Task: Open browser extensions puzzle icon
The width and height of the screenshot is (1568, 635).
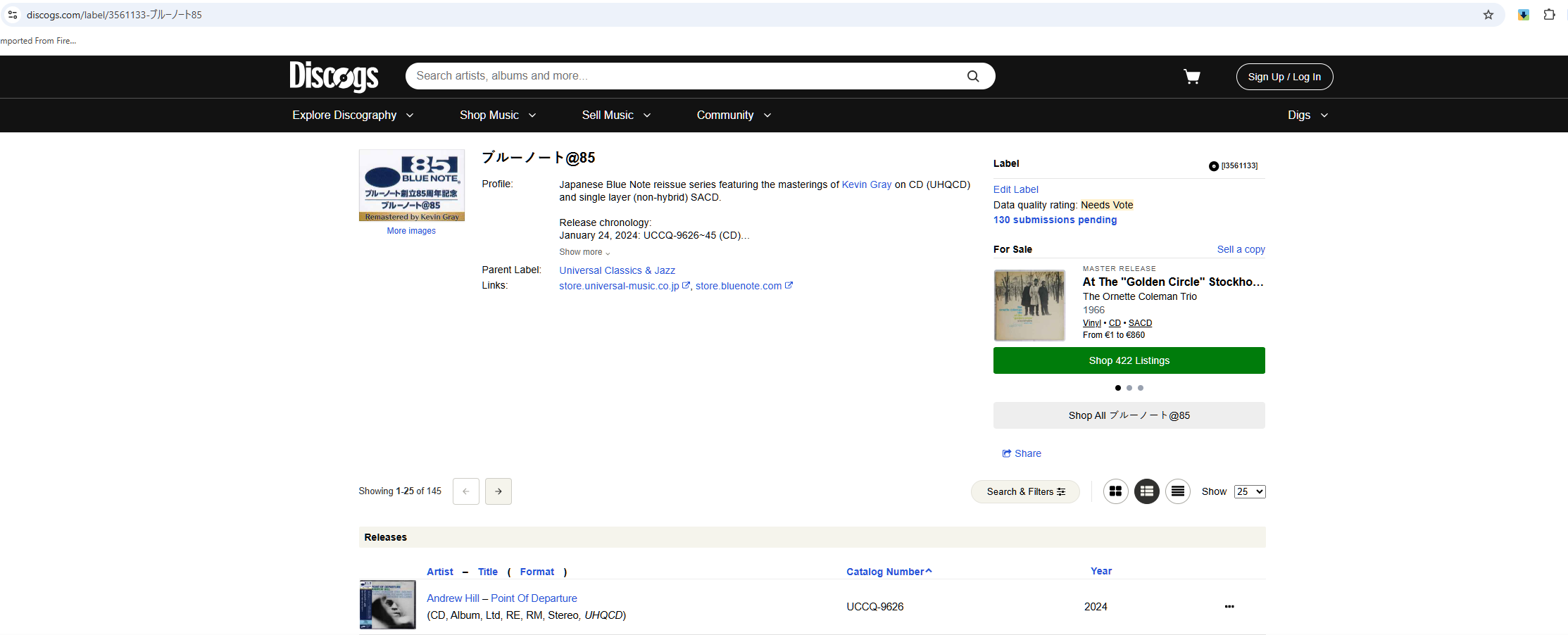Action: 1549,15
